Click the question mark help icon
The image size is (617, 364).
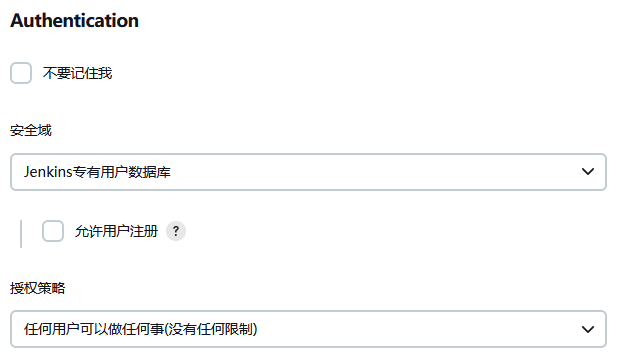tap(175, 231)
